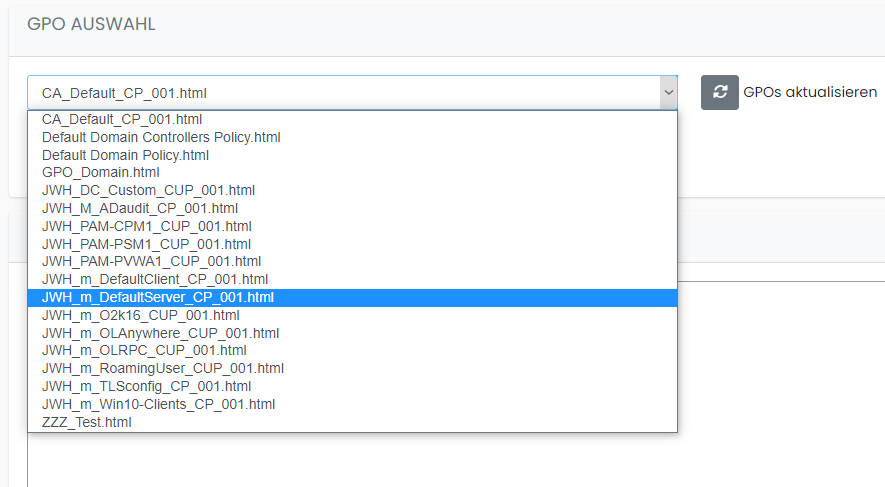The image size is (885, 487).
Task: Select JWH_m_Win10-Clients_CP_001.html option
Action: pos(158,404)
